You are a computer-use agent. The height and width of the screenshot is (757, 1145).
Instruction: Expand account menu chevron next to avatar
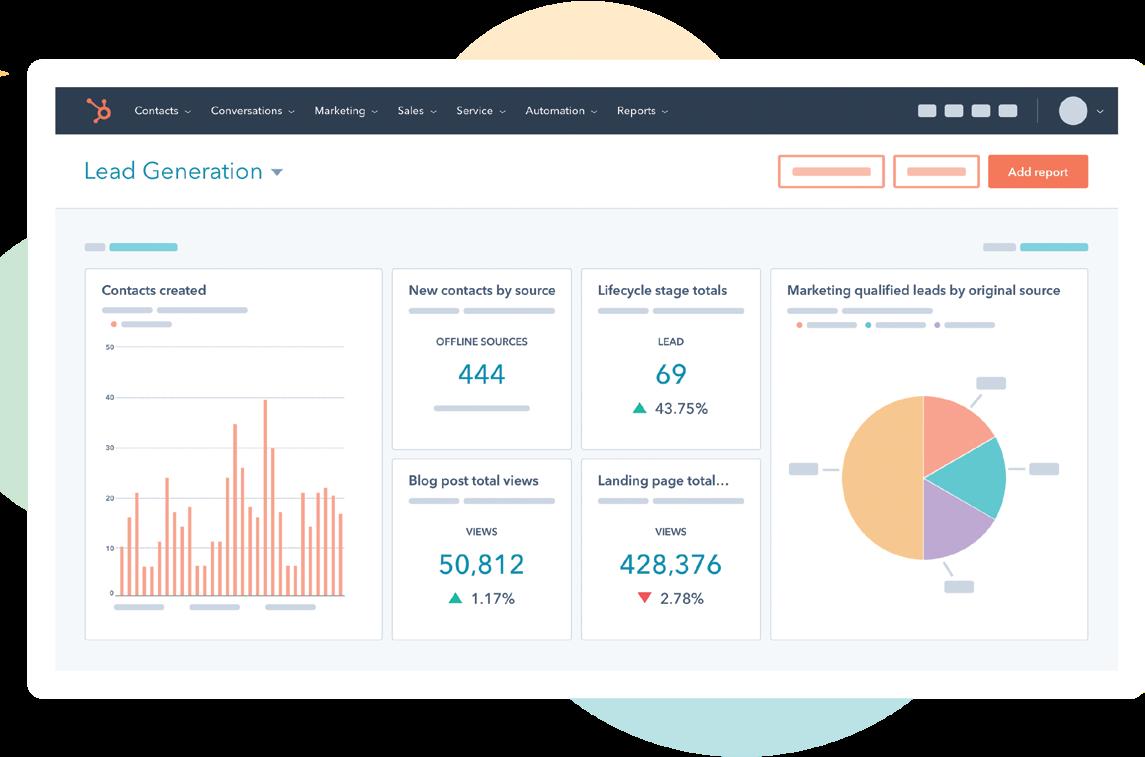[x=1100, y=112]
